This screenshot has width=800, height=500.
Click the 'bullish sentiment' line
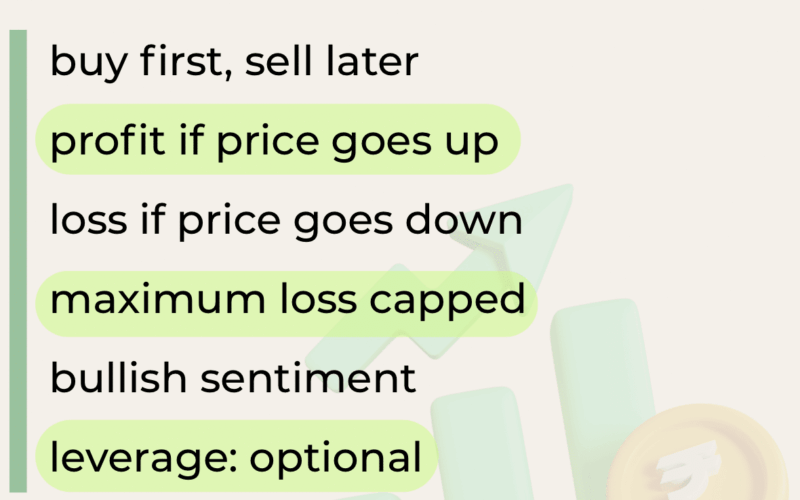[x=233, y=378]
